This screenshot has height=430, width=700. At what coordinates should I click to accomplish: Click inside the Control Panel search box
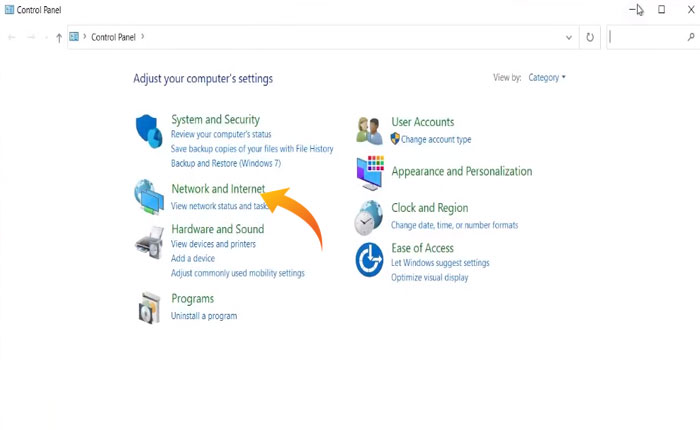650,37
